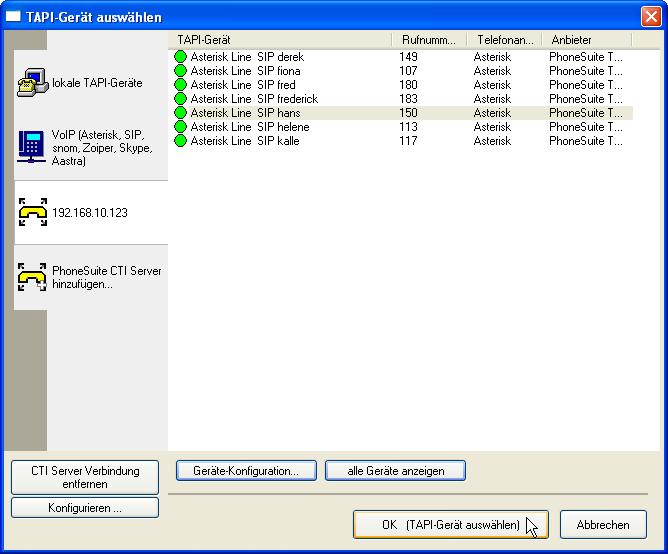This screenshot has height=554, width=668.
Task: Click the lokale TAPI-Geräte phone icon
Action: (32, 83)
